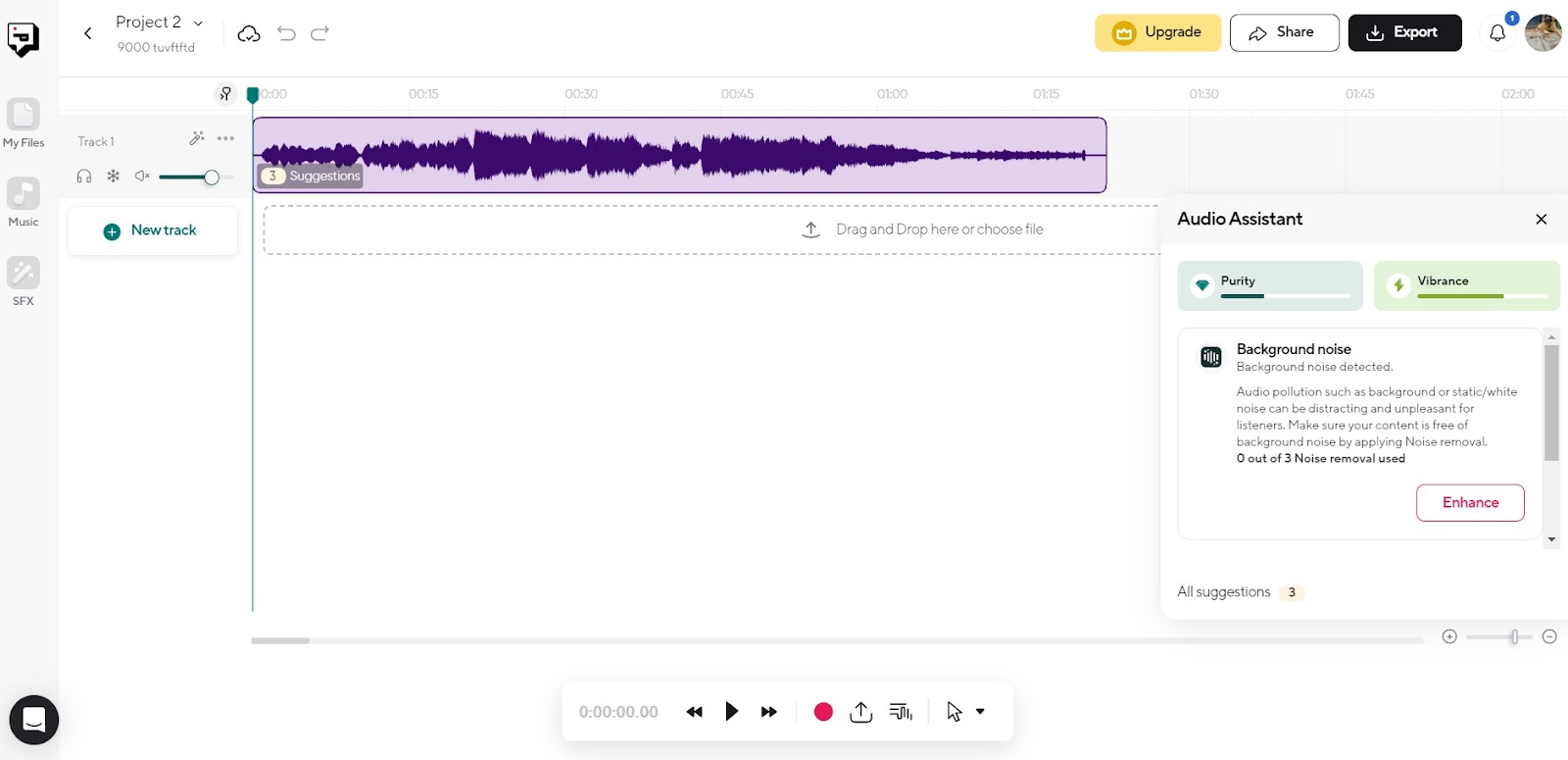1568x760 pixels.
Task: Undo the last action
Action: (286, 33)
